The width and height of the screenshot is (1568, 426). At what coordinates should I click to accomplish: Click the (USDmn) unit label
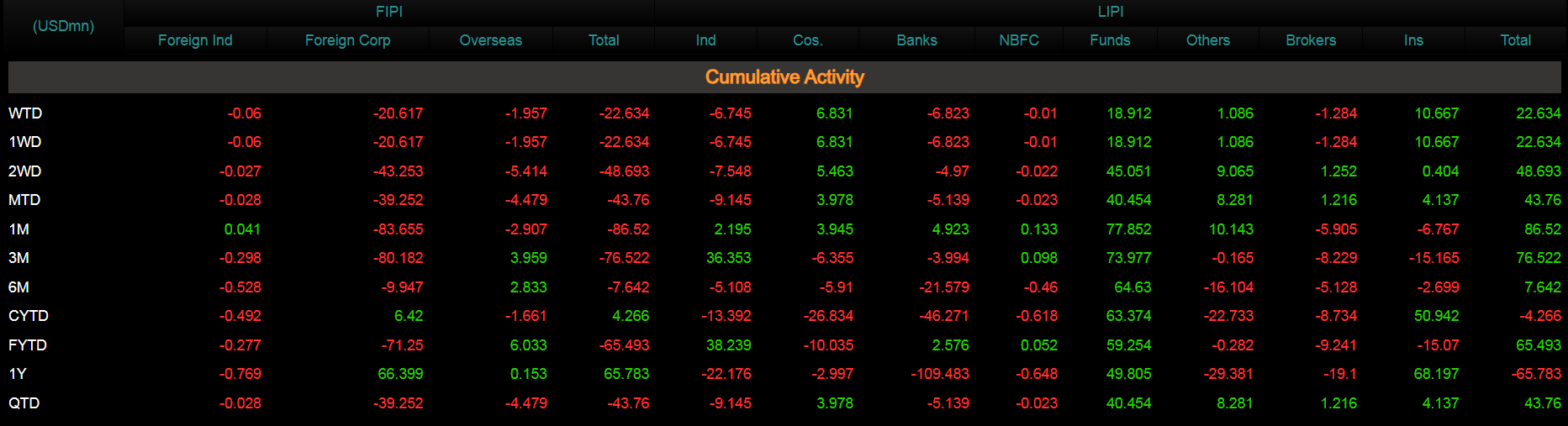(x=63, y=26)
